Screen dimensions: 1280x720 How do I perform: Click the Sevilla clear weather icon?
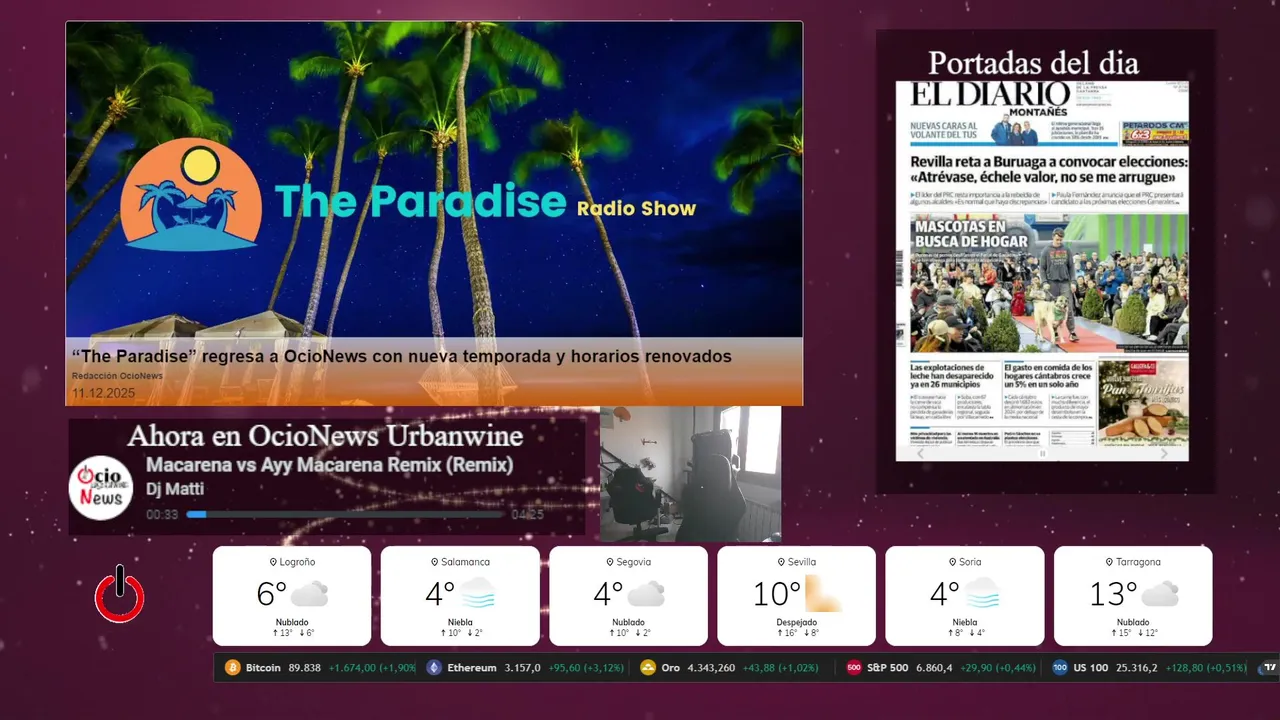[823, 594]
